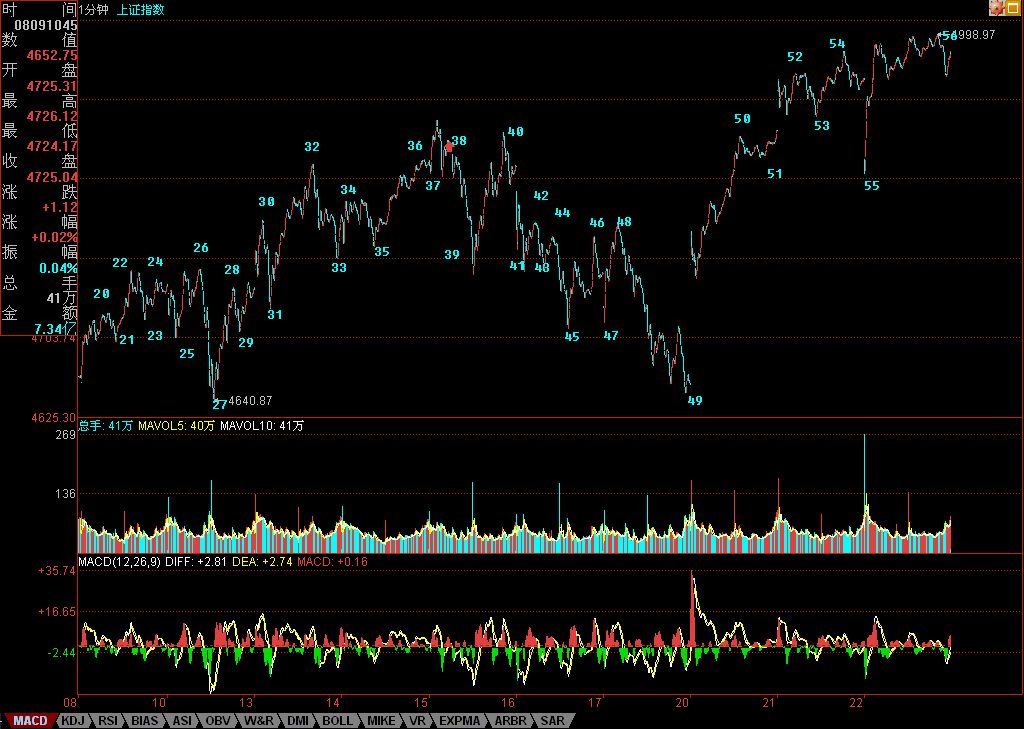Click wave marker 27 at the low
Viewport: 1024px width, 729px height.
tap(219, 404)
